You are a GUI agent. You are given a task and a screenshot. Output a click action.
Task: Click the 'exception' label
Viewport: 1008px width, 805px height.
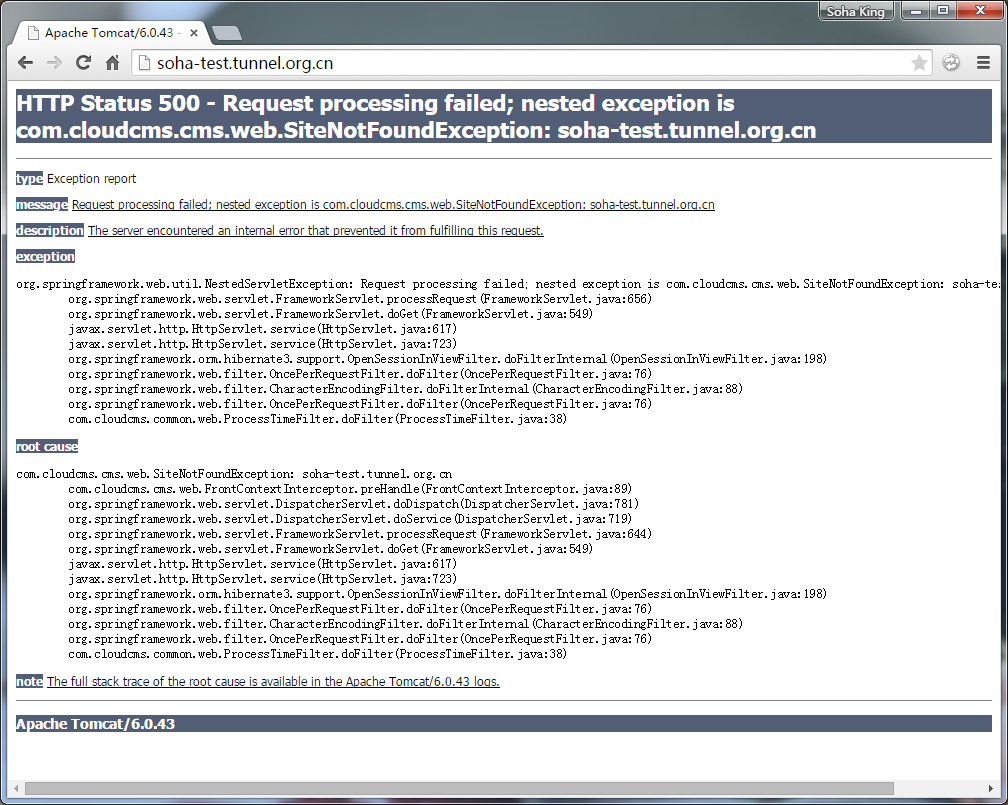pos(45,257)
